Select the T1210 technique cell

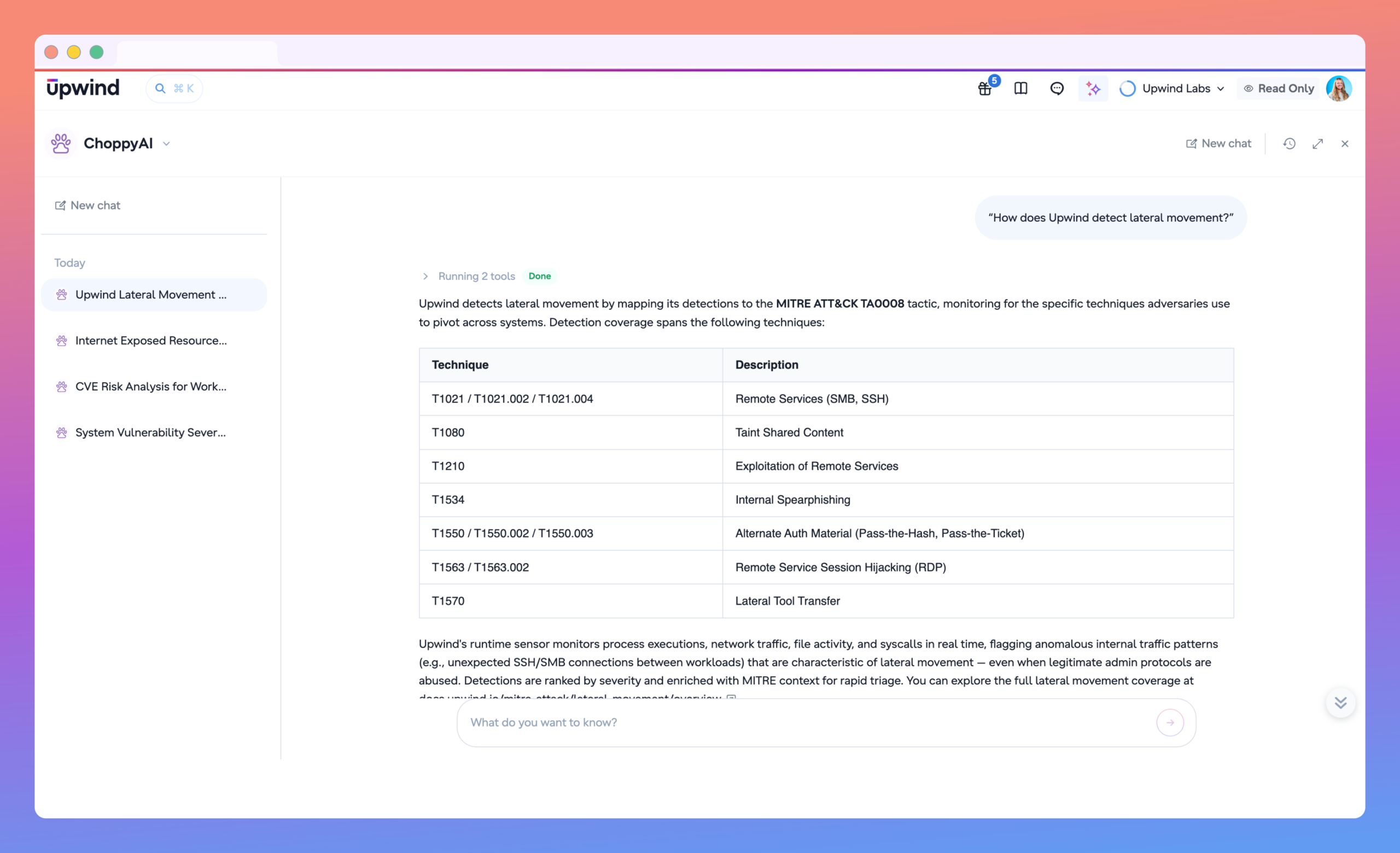pos(570,466)
